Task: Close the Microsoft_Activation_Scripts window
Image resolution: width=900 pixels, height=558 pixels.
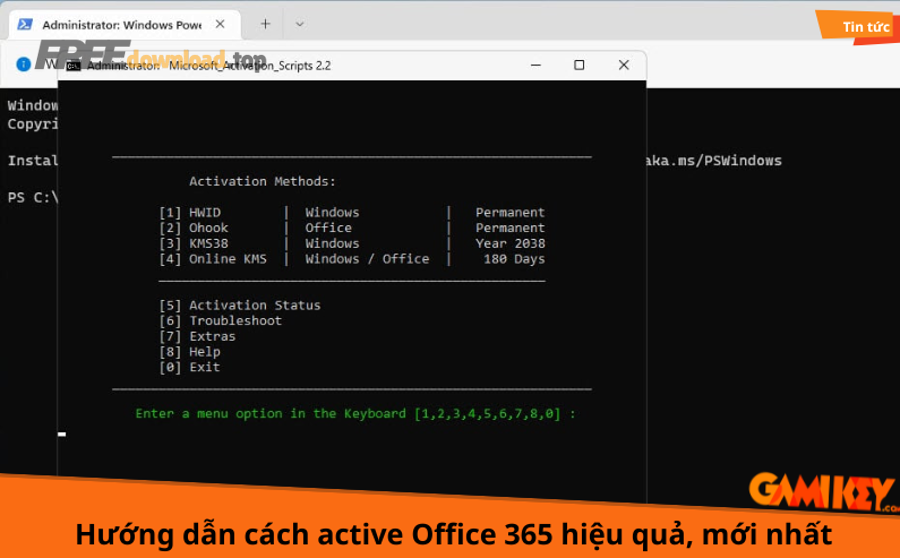Action: coord(624,65)
